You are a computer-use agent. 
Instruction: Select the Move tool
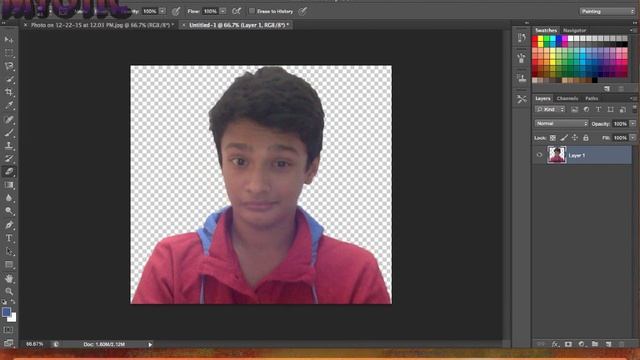pyautogui.click(x=9, y=40)
